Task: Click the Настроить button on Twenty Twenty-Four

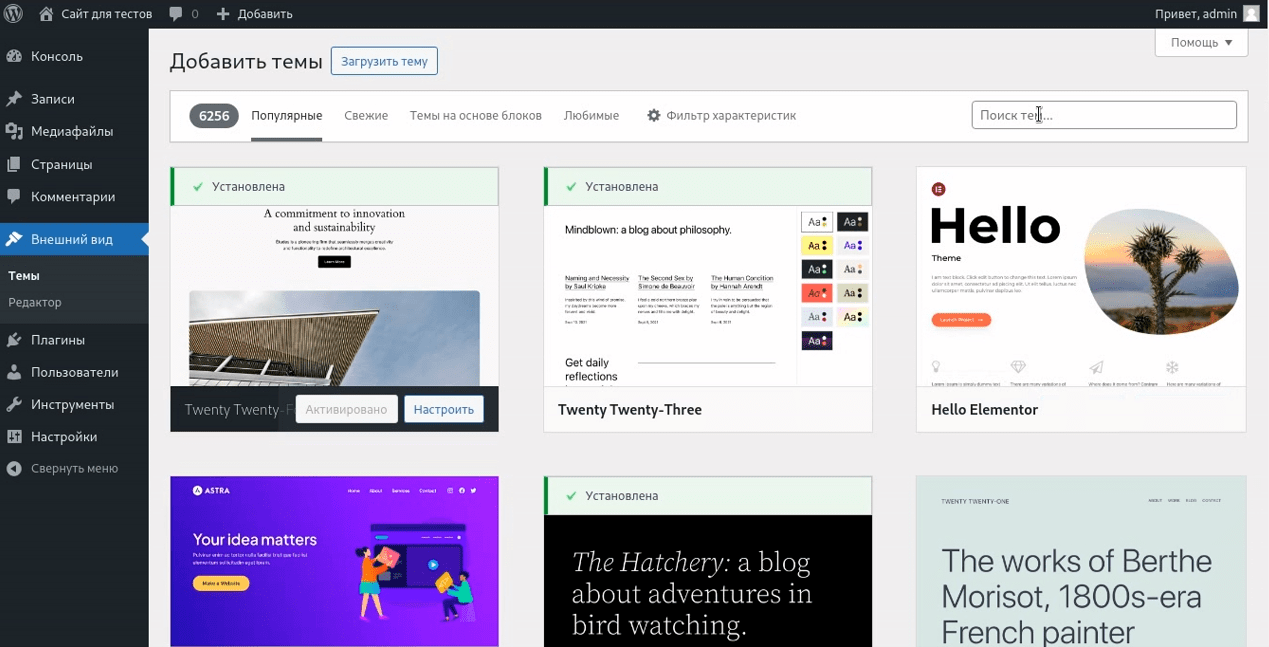Action: pos(444,409)
